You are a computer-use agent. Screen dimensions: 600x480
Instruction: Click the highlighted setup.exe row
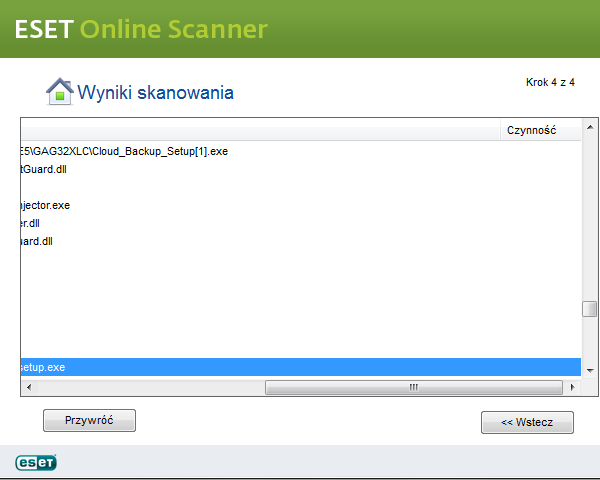[x=301, y=367]
